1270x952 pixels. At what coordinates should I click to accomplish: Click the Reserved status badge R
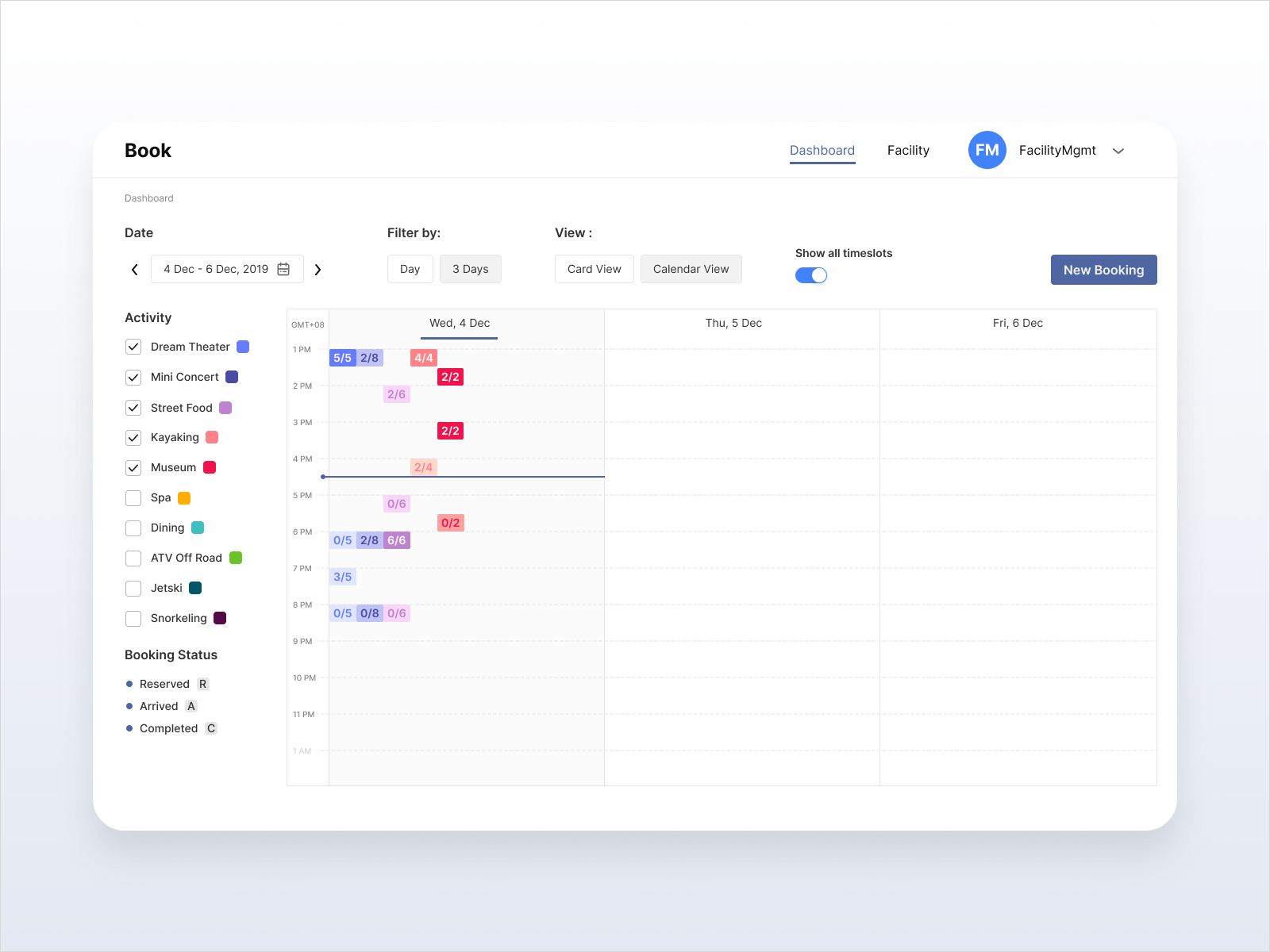pos(202,683)
